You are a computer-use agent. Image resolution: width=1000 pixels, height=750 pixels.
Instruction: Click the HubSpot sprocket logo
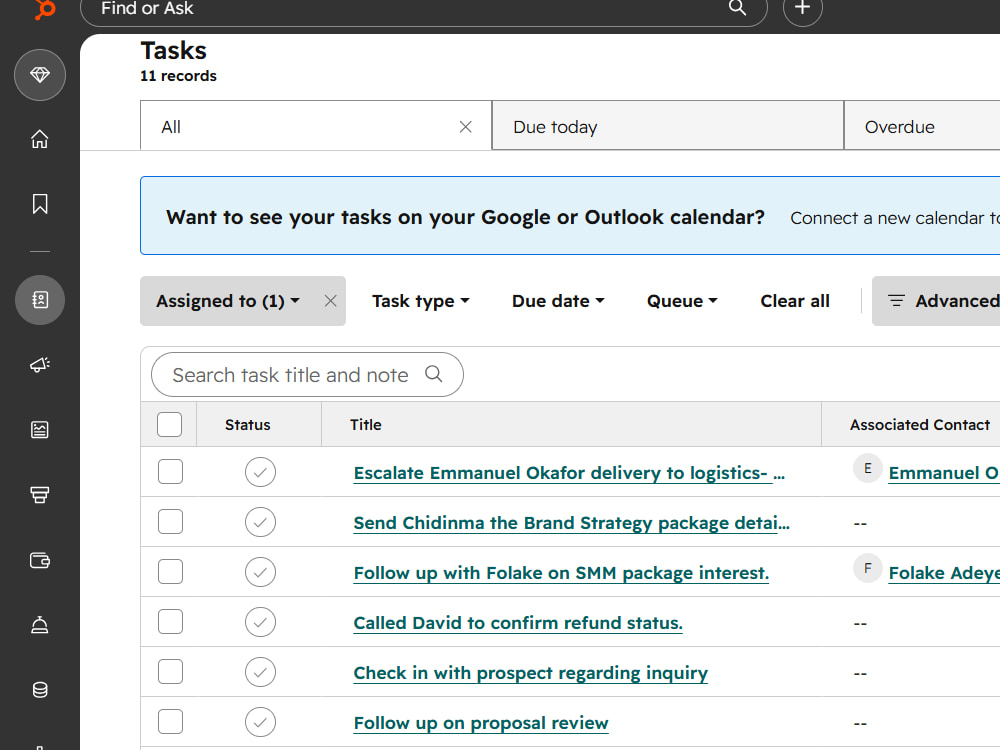(44, 9)
